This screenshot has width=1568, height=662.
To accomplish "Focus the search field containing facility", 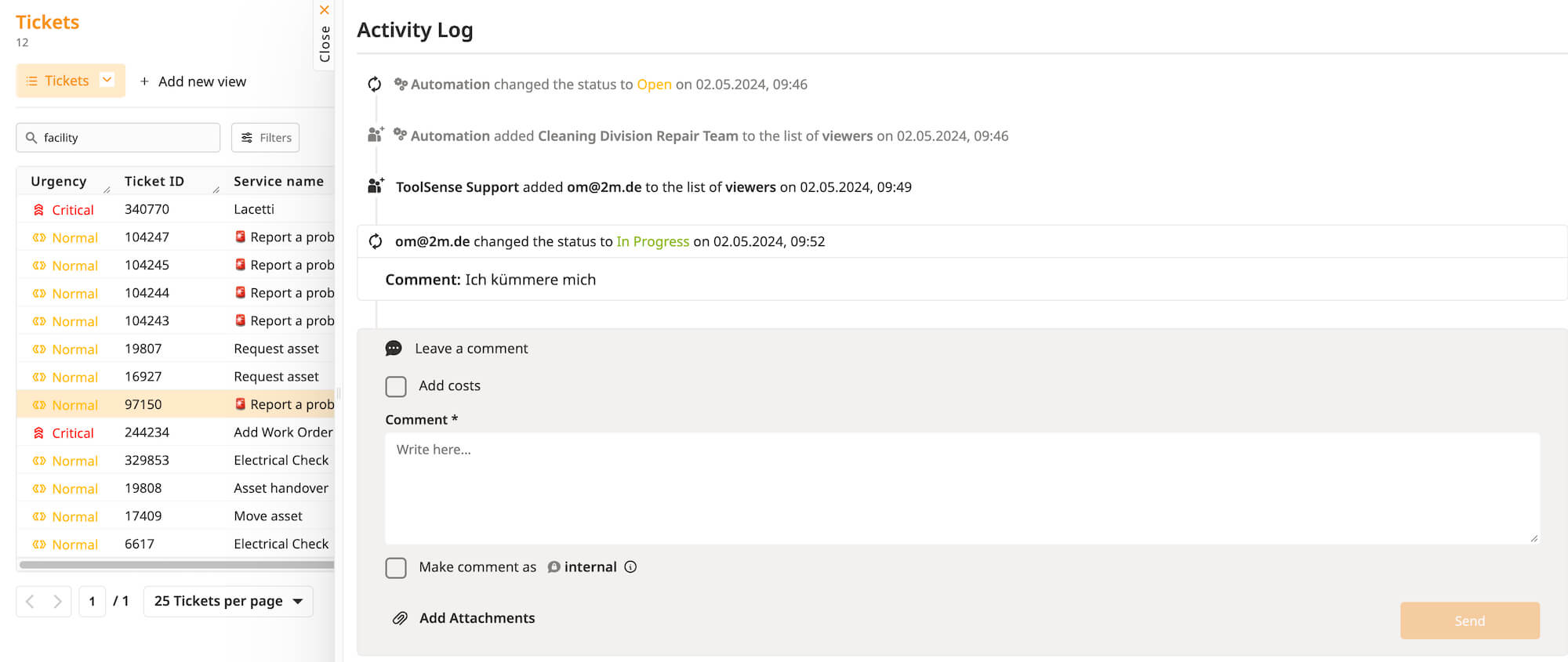I will pos(118,138).
